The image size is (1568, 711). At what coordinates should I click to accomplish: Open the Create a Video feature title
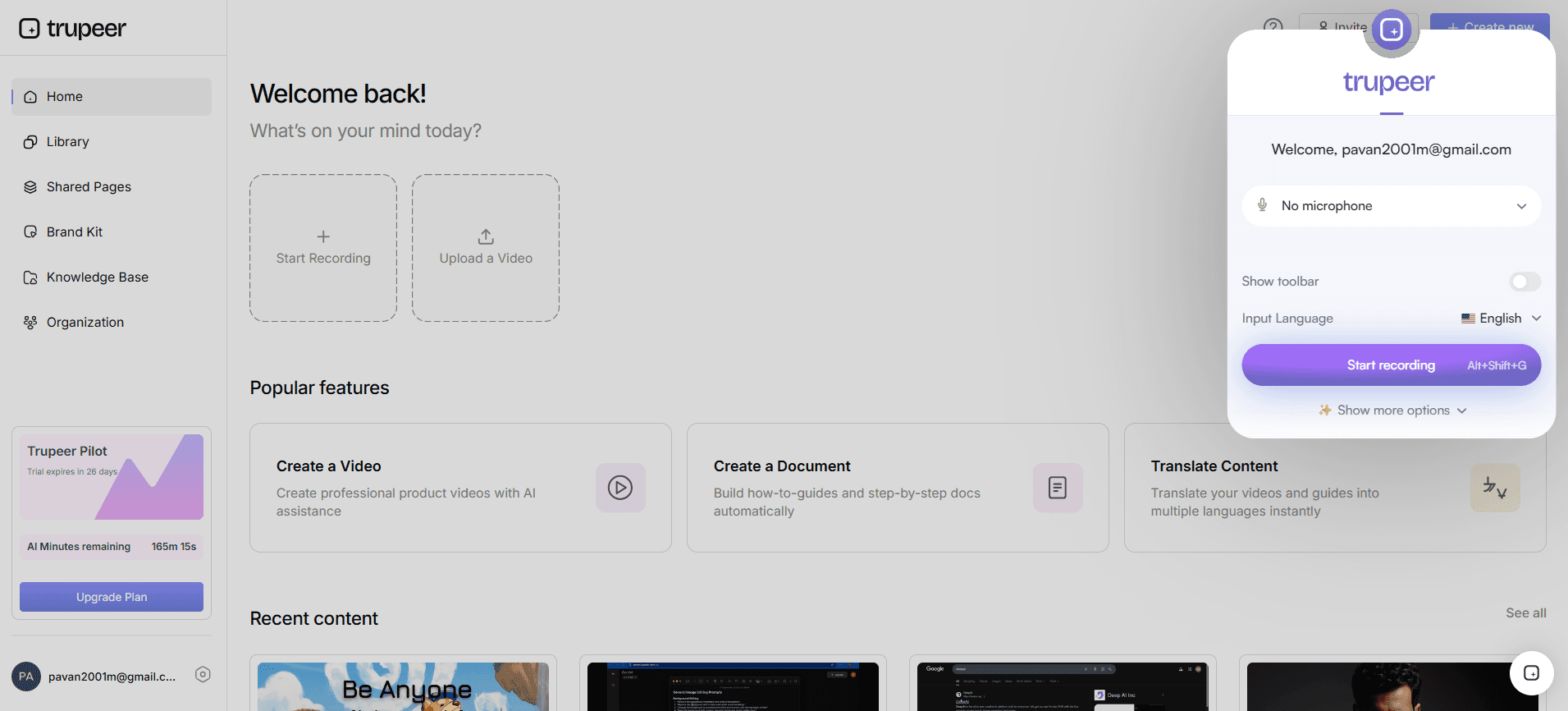tap(329, 466)
